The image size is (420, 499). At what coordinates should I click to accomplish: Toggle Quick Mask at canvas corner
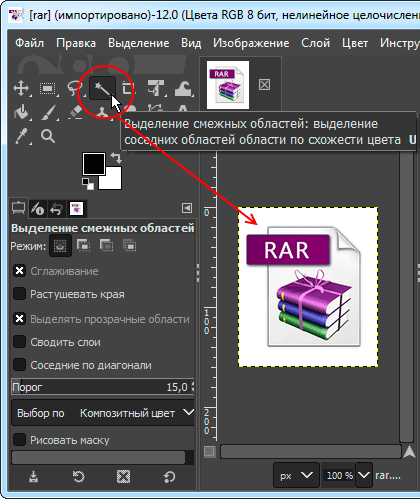point(210,452)
